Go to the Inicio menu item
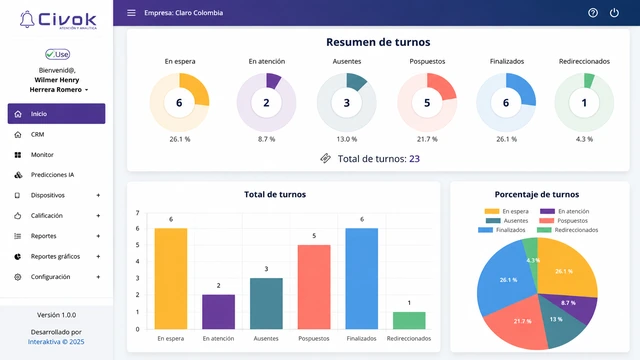This screenshot has height=360, width=640. [56, 113]
